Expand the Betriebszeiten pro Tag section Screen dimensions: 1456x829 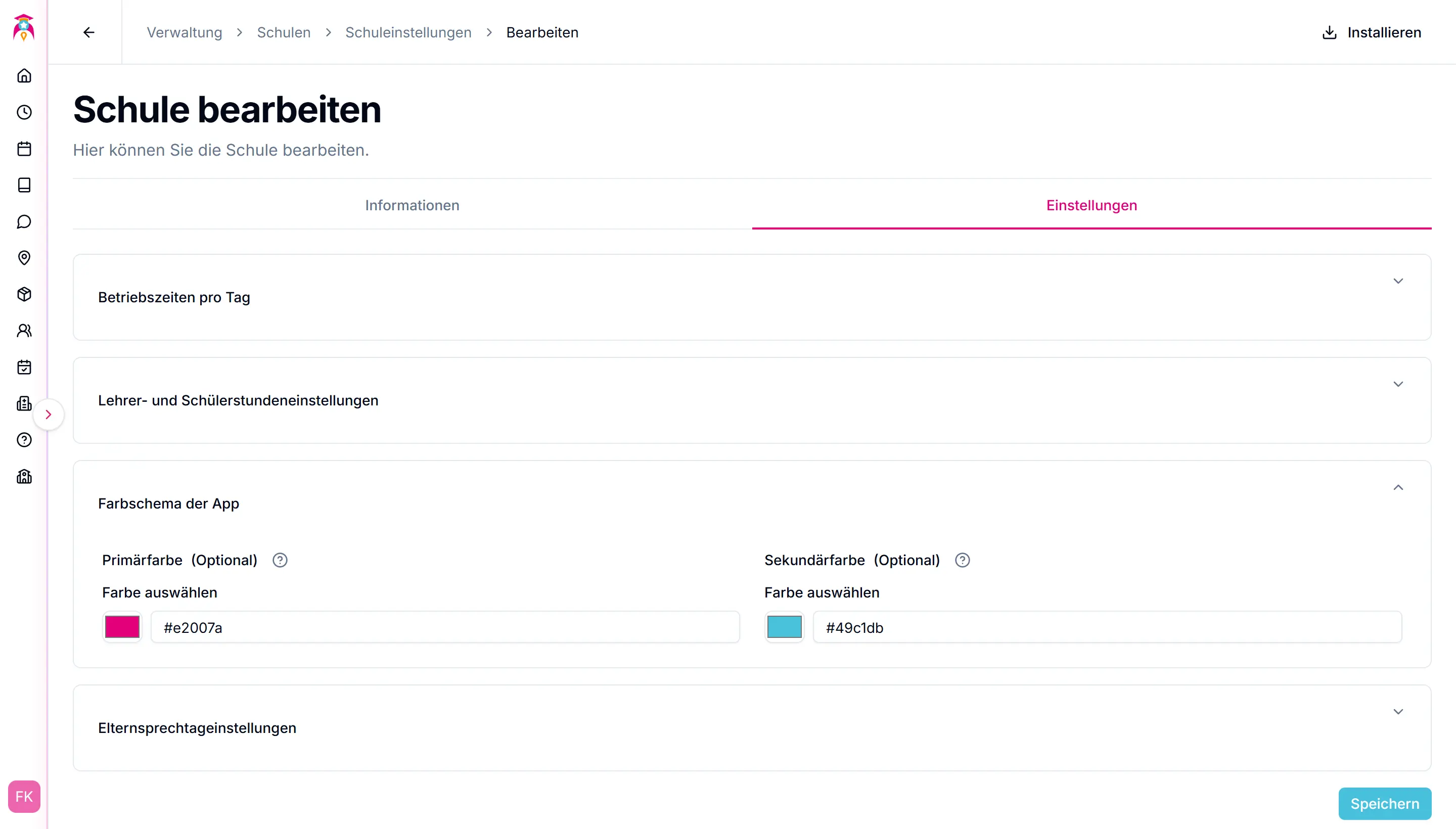(x=1397, y=281)
